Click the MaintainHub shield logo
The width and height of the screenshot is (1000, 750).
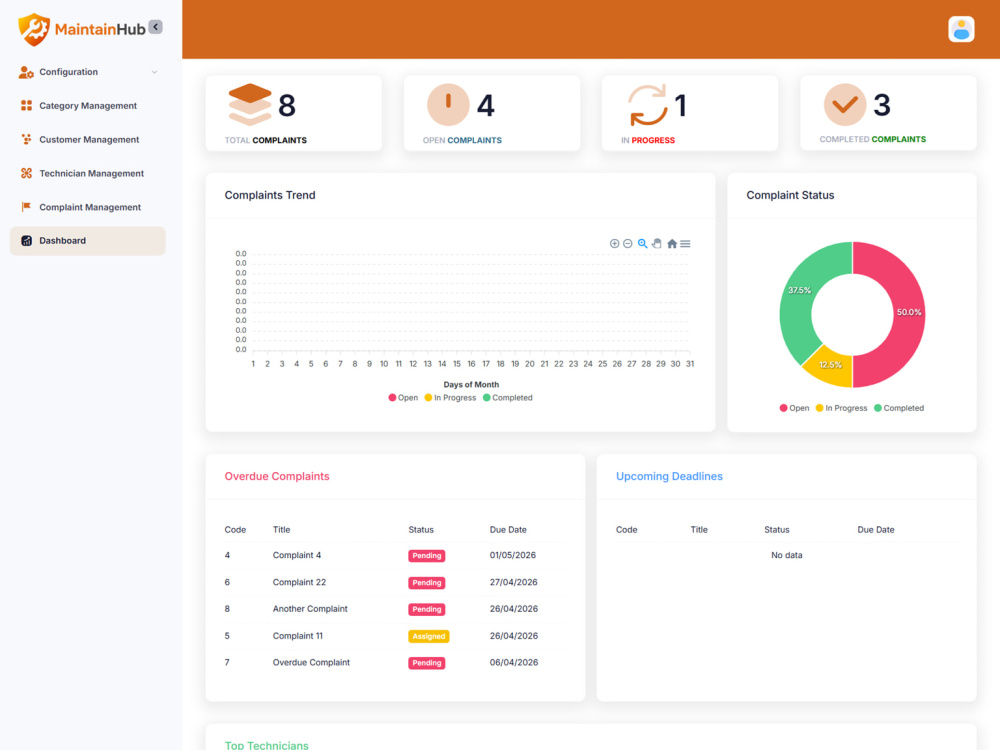coord(34,29)
